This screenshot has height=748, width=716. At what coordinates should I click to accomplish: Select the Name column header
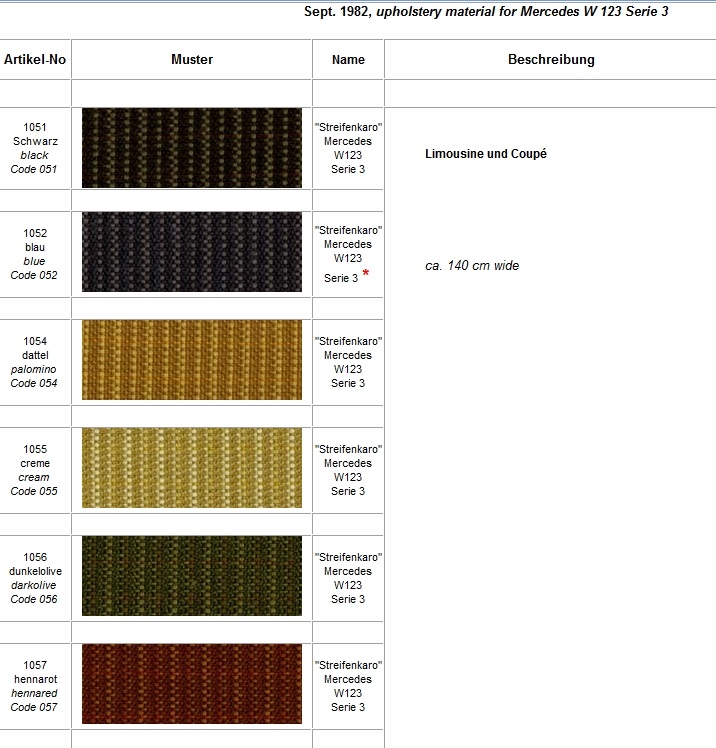click(348, 59)
